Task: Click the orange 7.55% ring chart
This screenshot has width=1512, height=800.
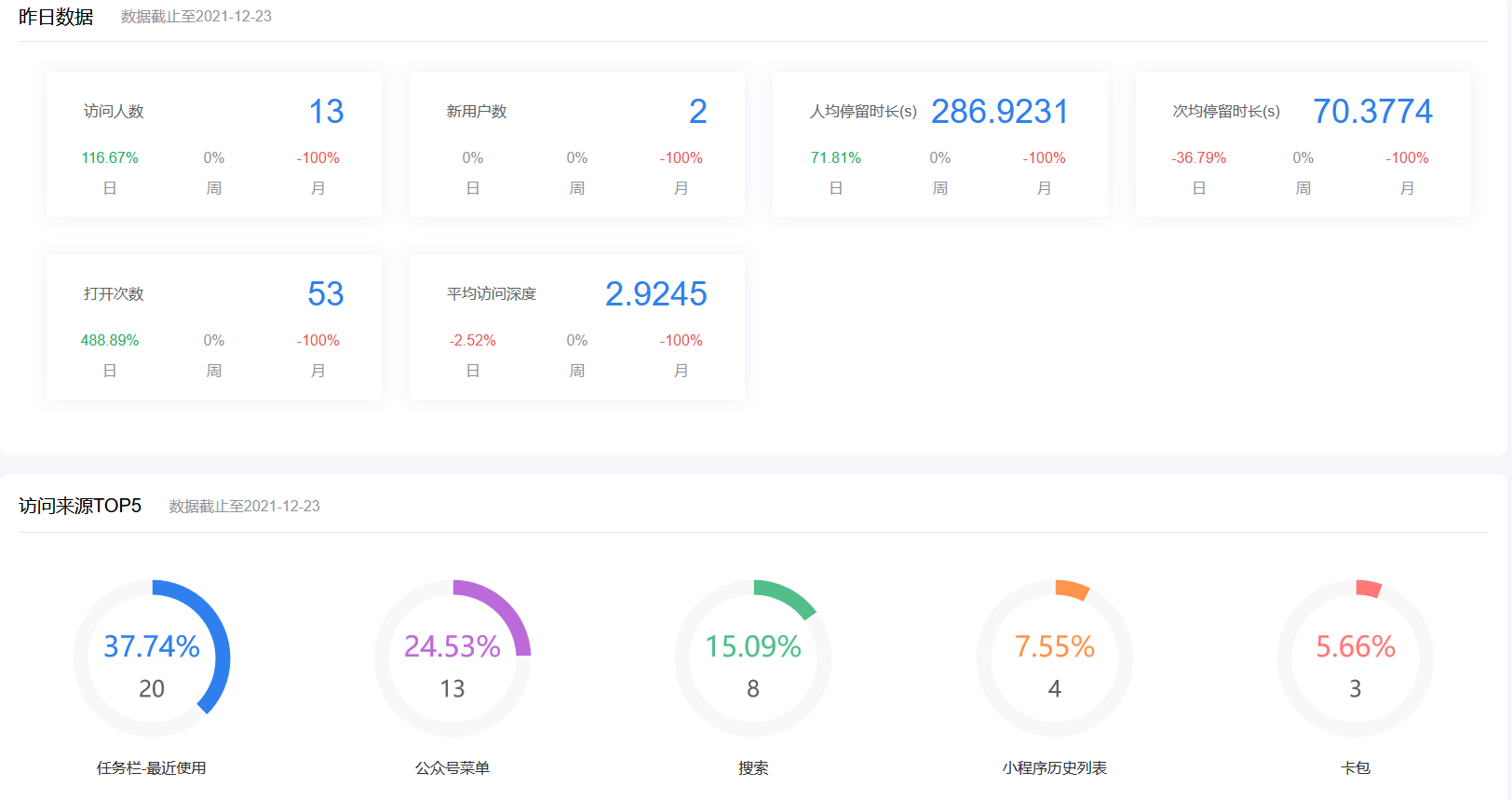Action: [x=1054, y=658]
